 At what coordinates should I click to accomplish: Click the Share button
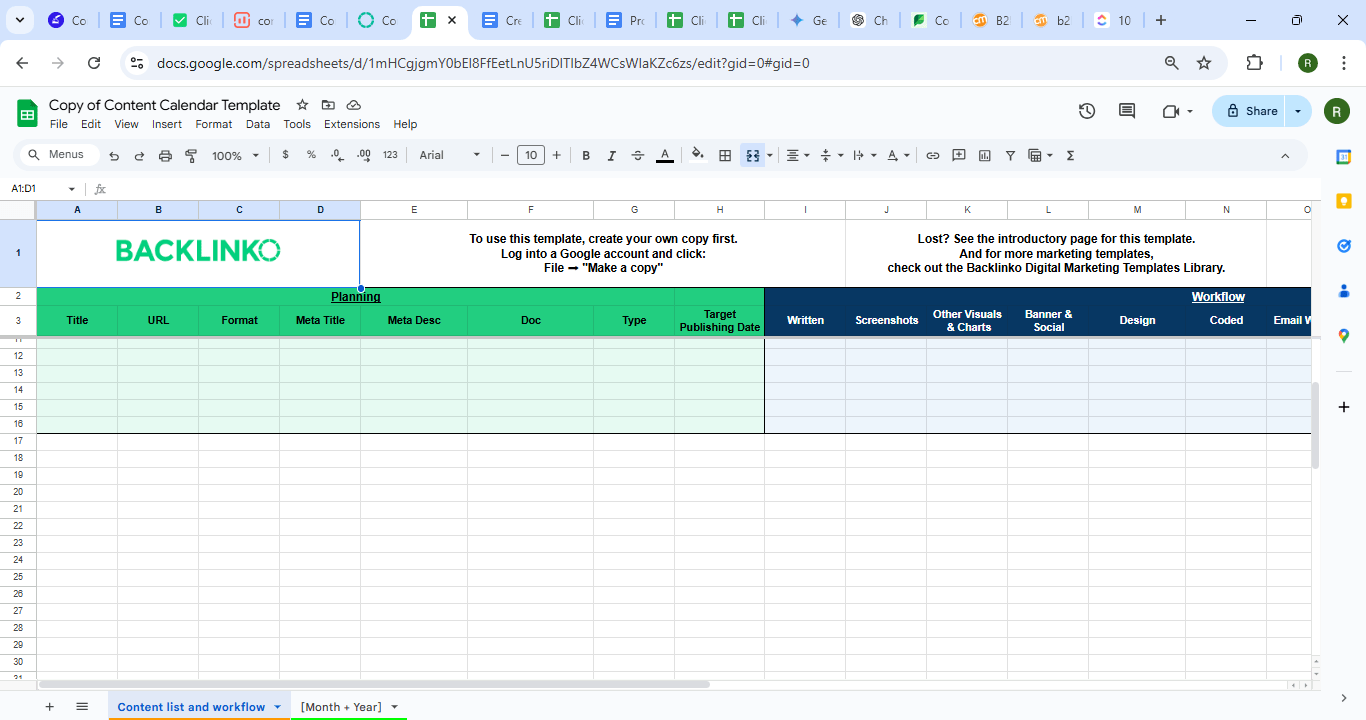[x=1249, y=111]
